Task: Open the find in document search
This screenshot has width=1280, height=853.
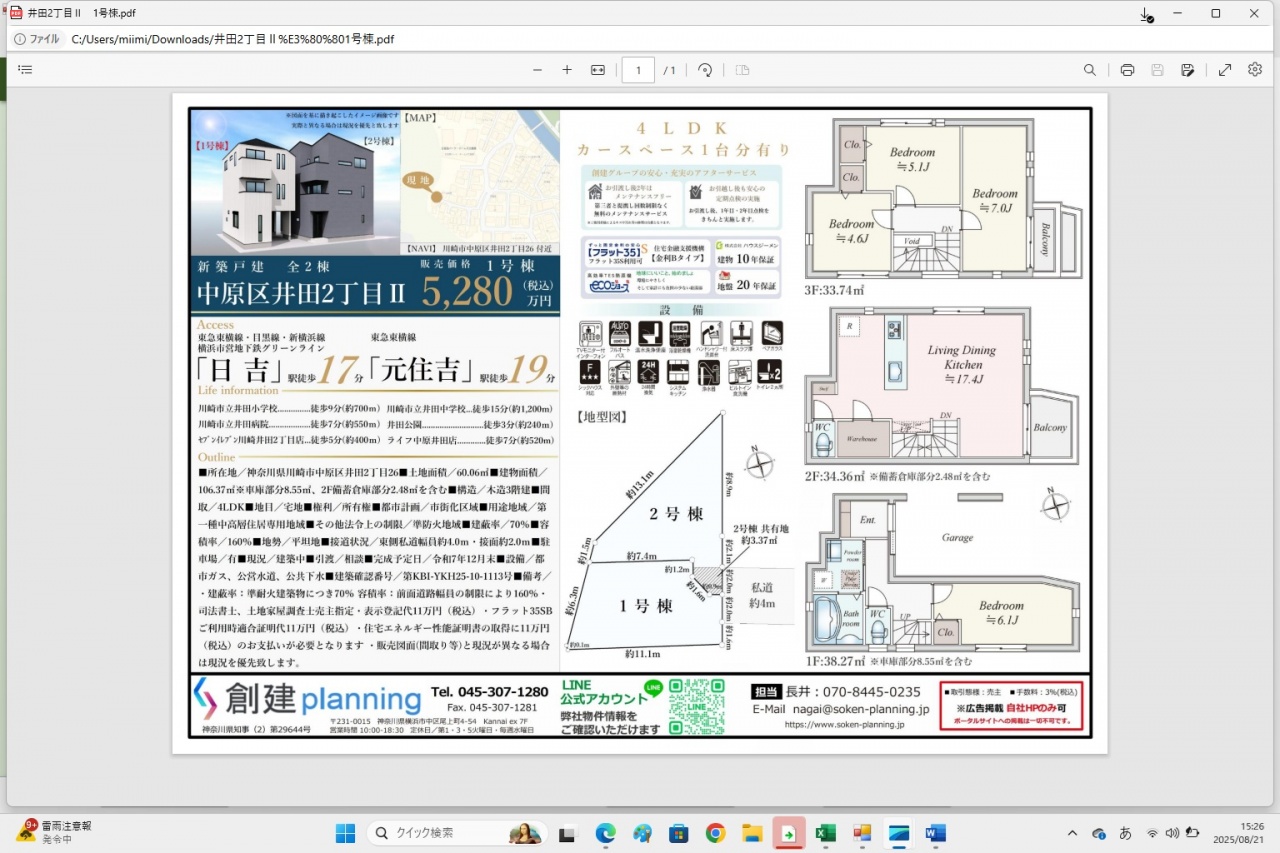Action: tap(1090, 70)
